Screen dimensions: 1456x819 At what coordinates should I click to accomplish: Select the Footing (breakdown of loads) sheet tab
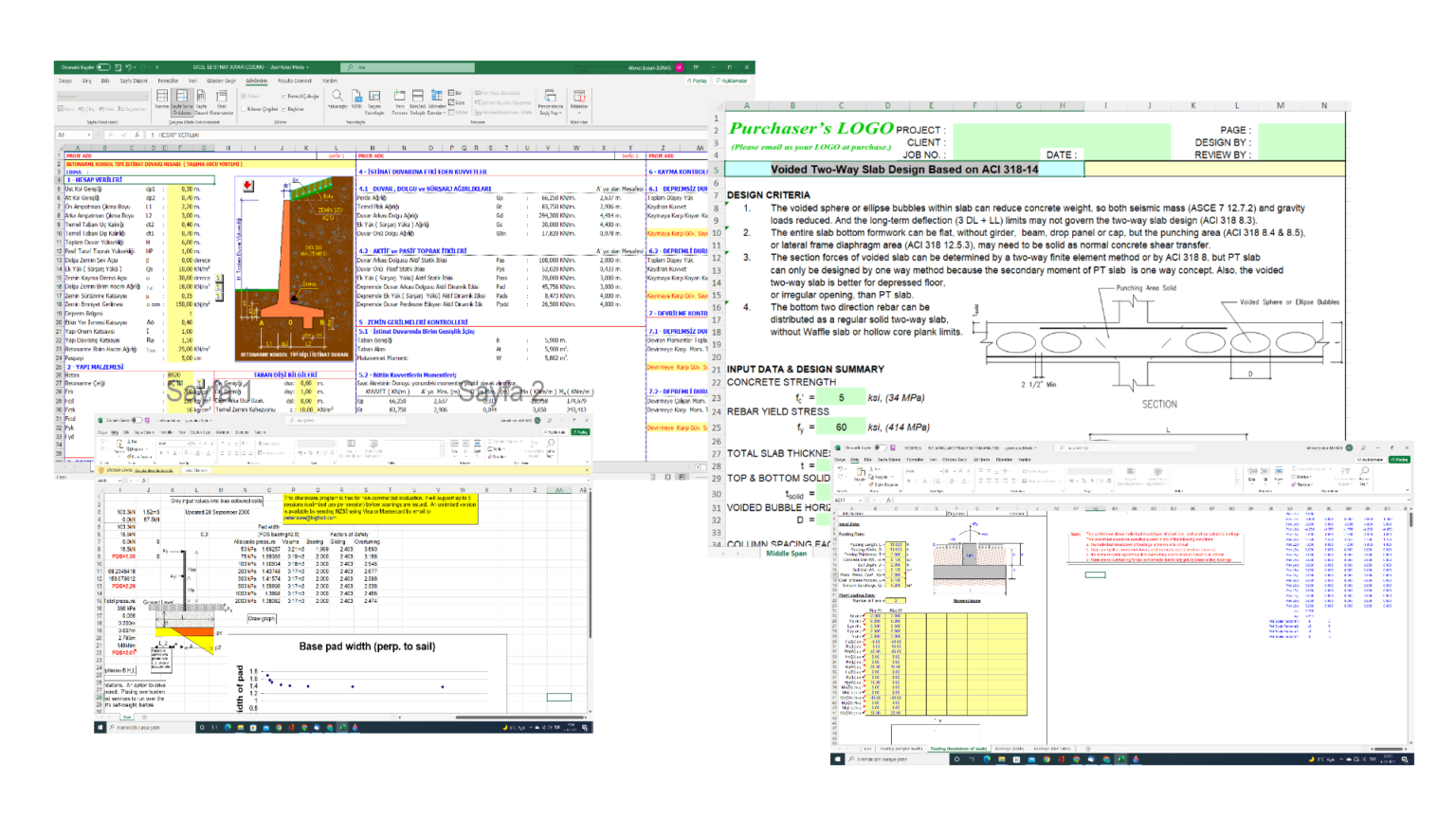pos(958,748)
